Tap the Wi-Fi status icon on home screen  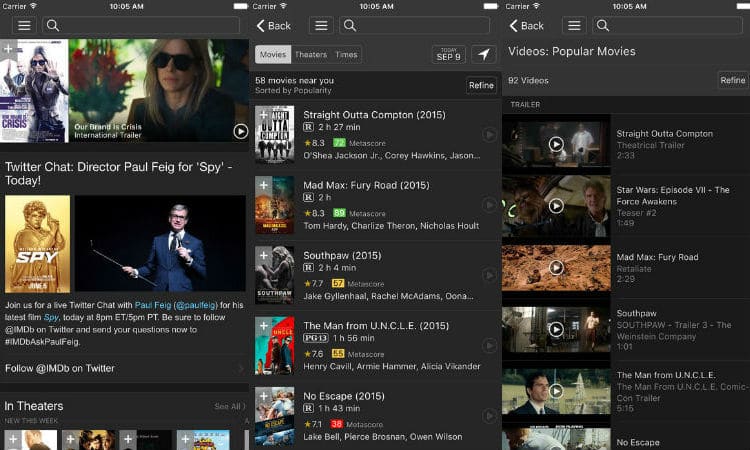pos(33,6)
